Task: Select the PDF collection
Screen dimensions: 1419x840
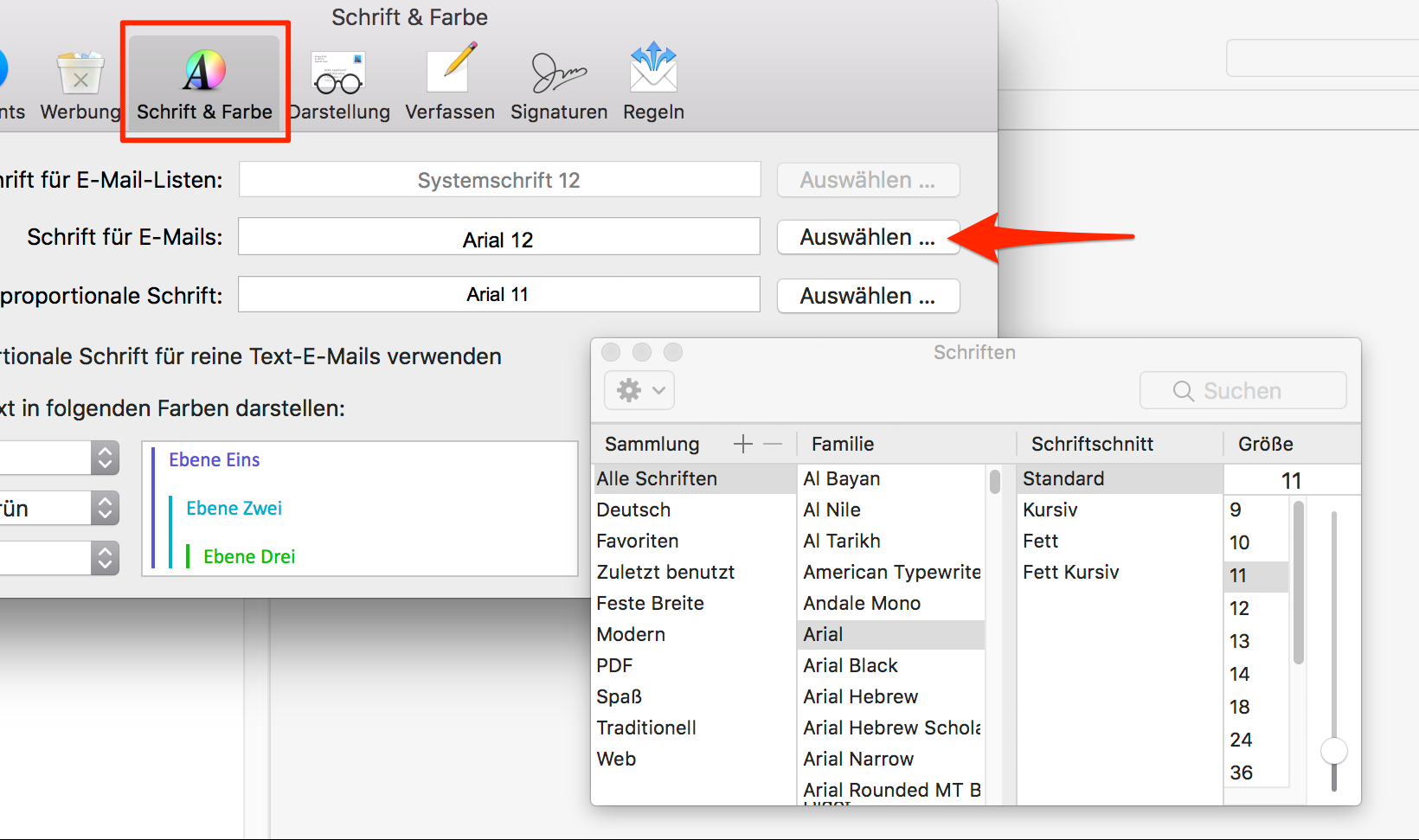Action: [694, 665]
